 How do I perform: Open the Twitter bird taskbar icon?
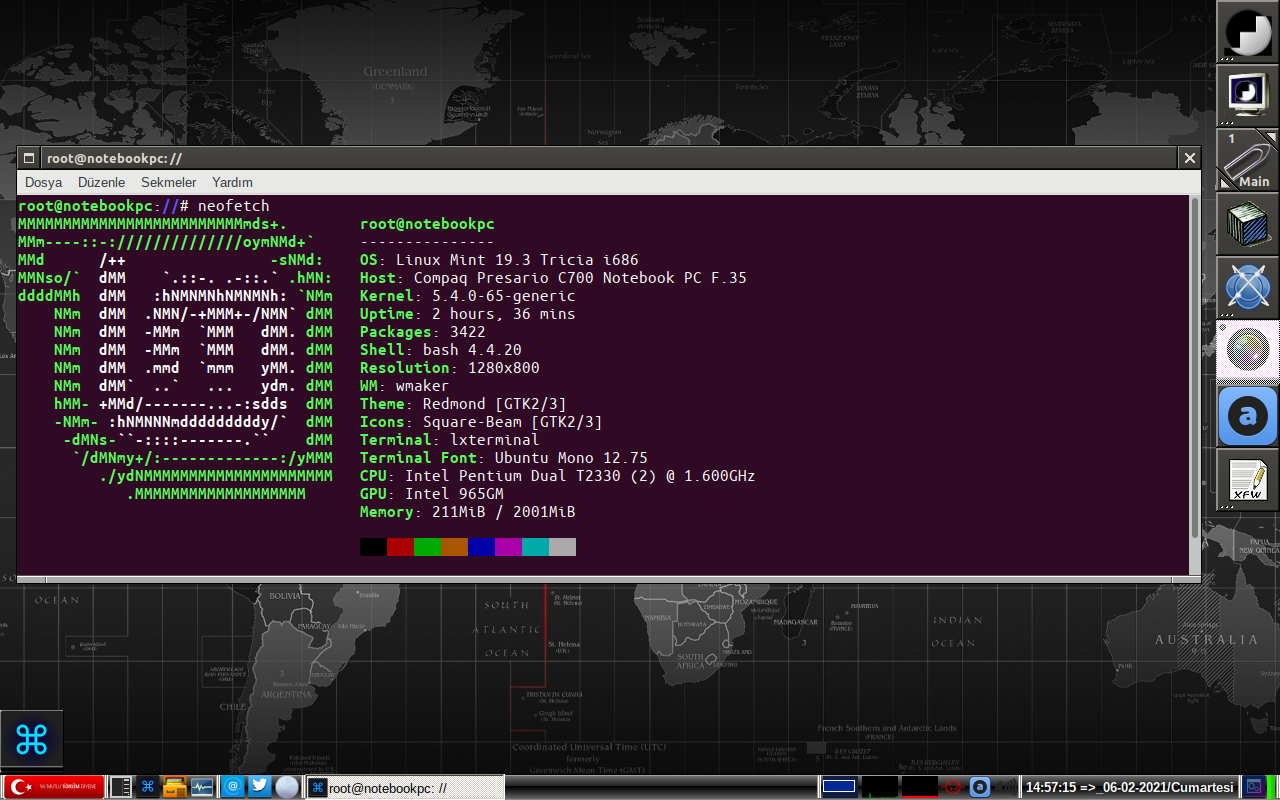(x=259, y=786)
